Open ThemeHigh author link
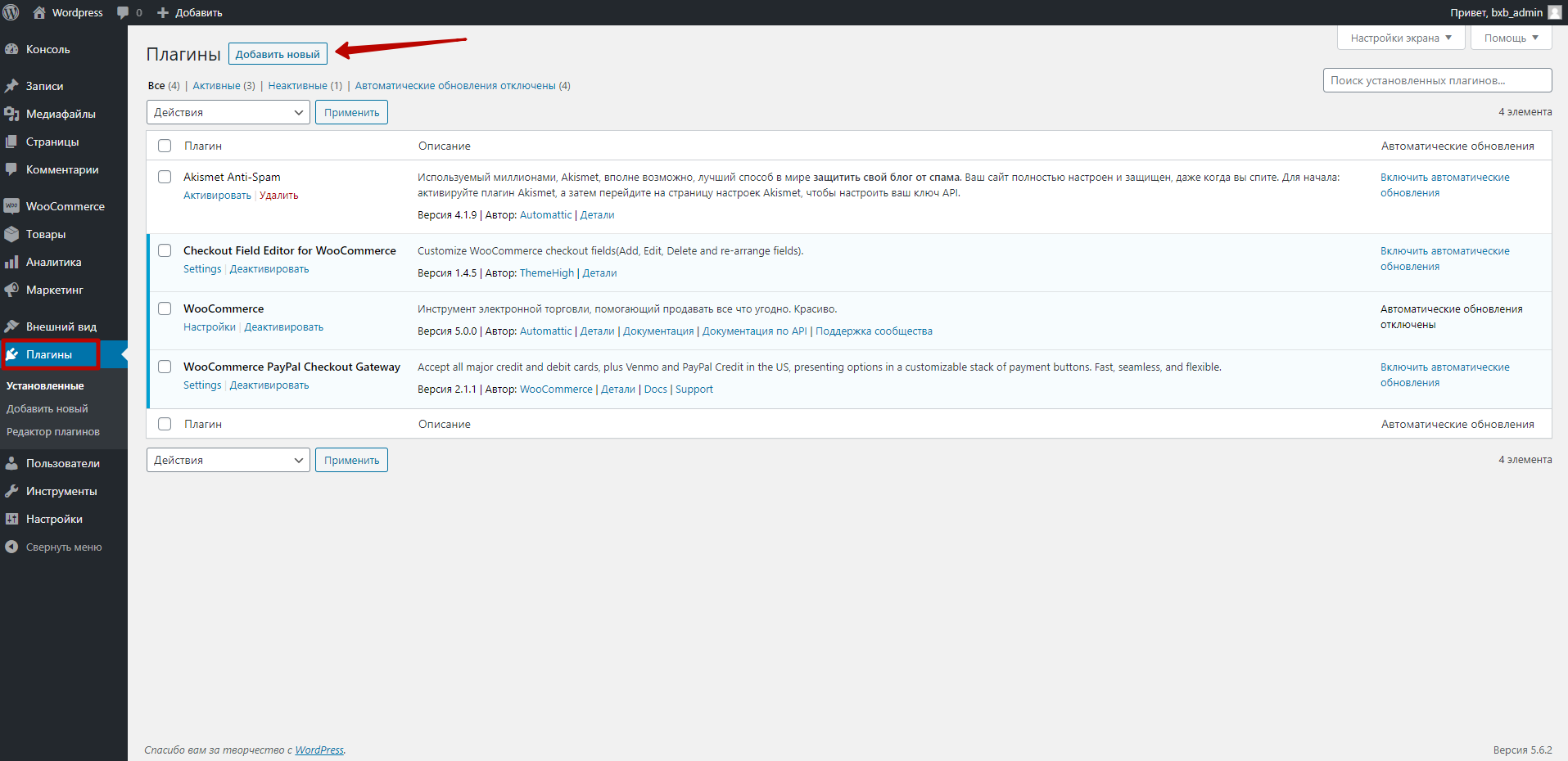Image resolution: width=1568 pixels, height=761 pixels. point(547,273)
